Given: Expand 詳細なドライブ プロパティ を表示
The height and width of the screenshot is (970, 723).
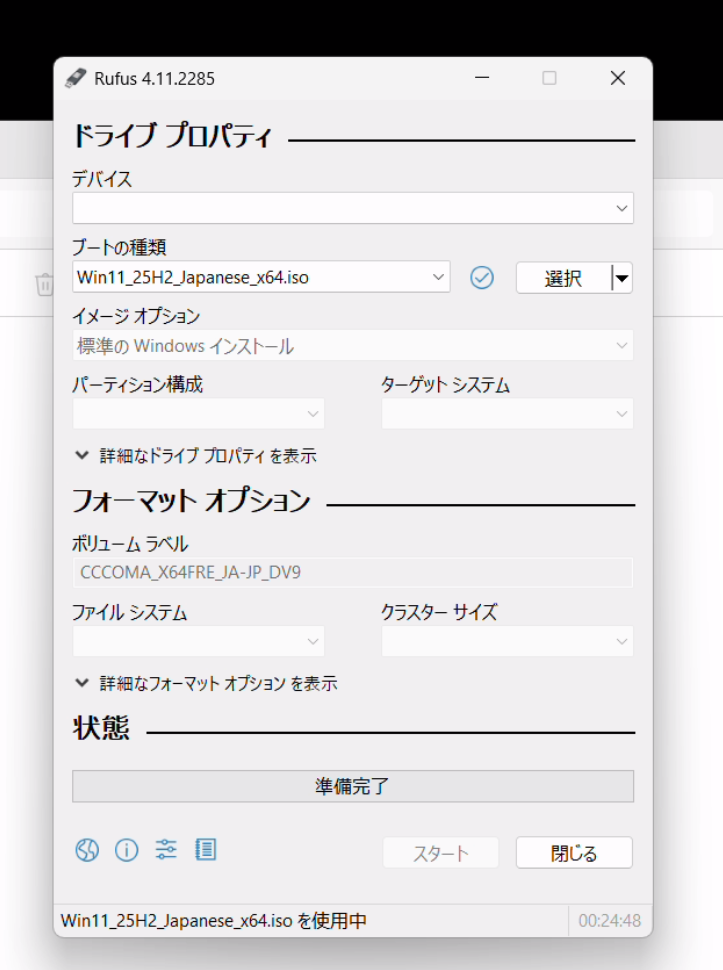Looking at the screenshot, I should point(196,456).
